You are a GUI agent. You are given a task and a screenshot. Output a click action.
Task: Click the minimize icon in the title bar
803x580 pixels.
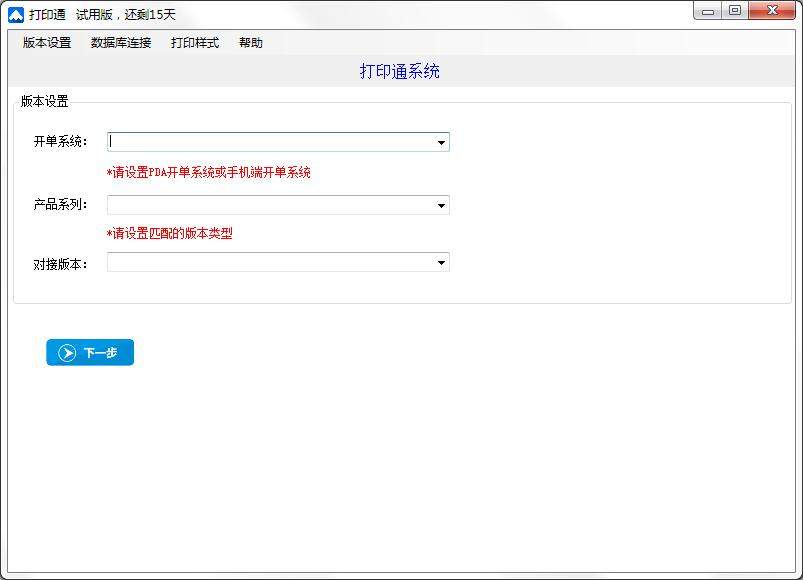pos(708,10)
